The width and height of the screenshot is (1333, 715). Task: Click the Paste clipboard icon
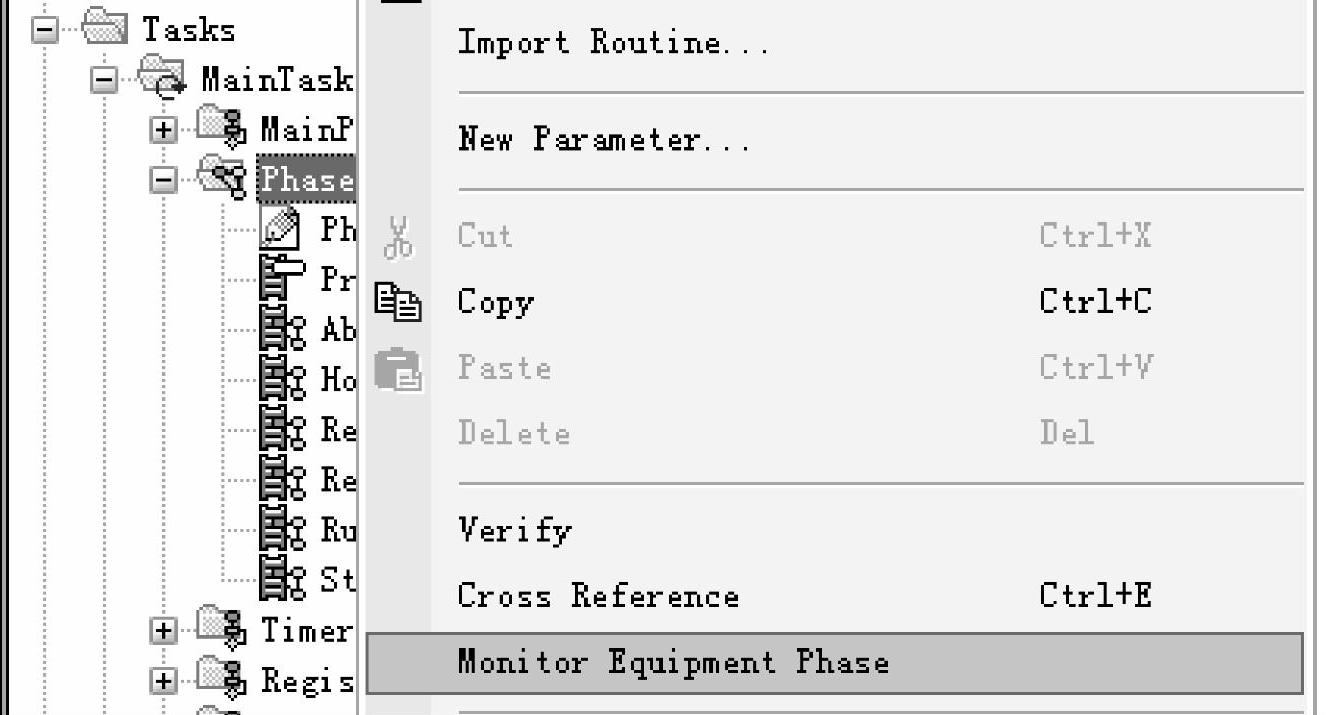398,368
